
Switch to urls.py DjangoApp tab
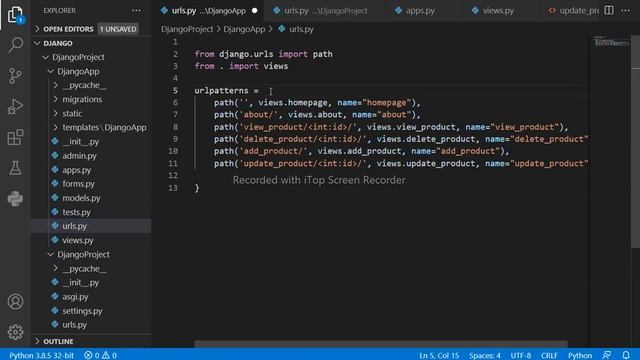click(x=209, y=11)
